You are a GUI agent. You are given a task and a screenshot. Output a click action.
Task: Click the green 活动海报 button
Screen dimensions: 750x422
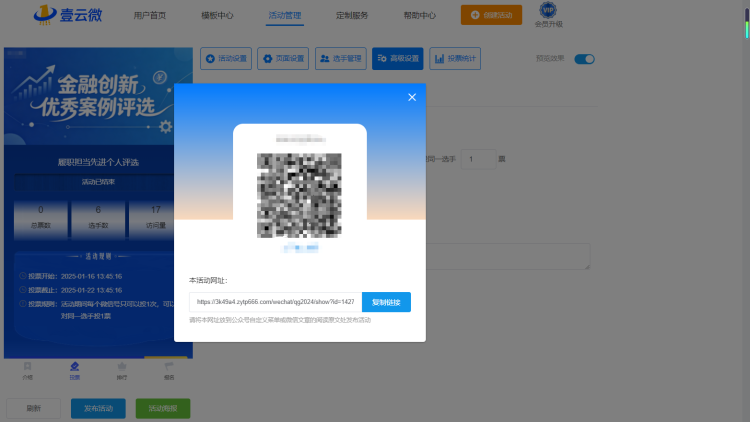[163, 408]
